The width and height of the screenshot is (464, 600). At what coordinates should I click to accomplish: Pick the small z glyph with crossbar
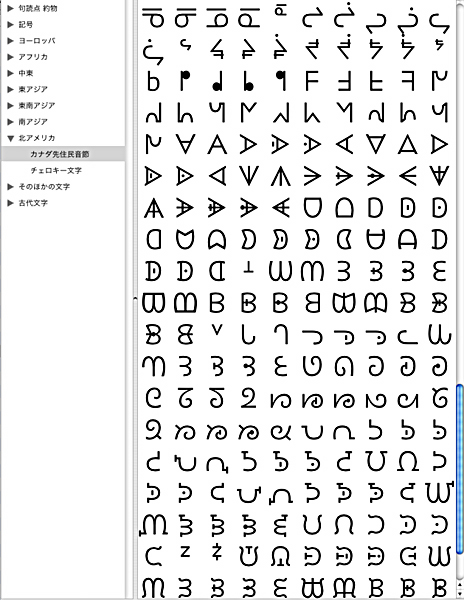pyautogui.click(x=217, y=552)
